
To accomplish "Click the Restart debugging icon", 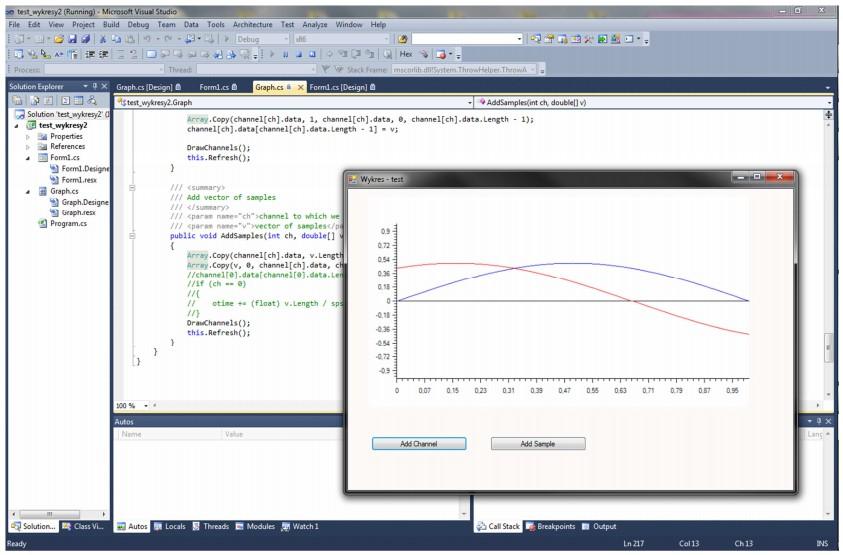I will (x=312, y=54).
